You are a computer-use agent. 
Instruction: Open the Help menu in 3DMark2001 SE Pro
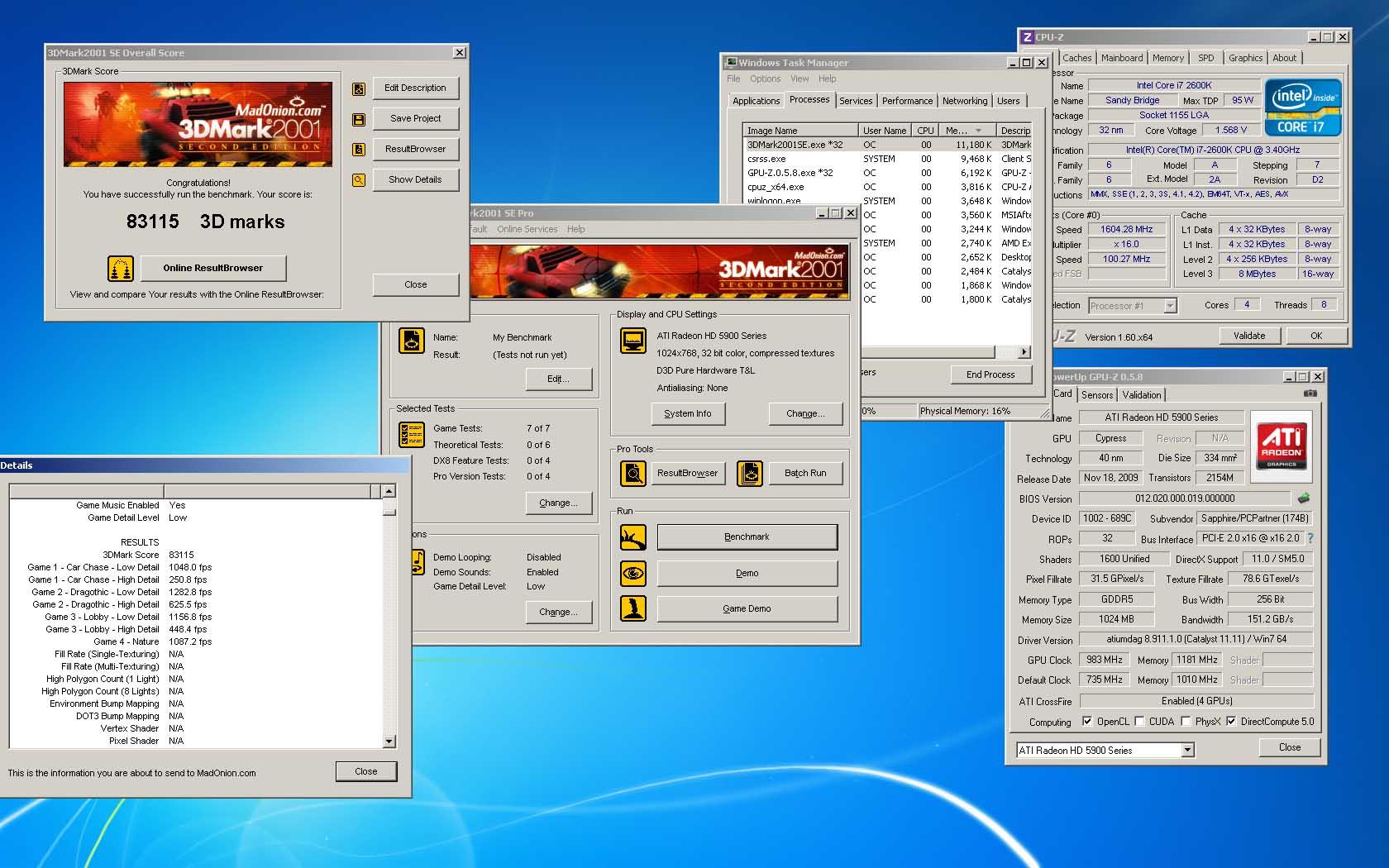pyautogui.click(x=576, y=229)
